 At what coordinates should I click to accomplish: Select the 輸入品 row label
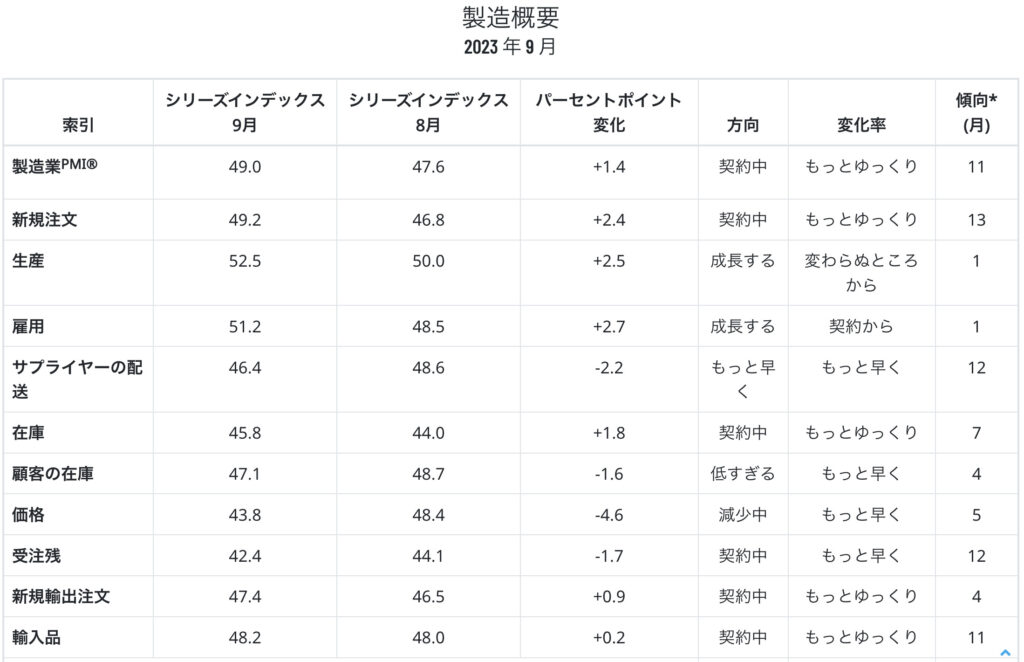pos(37,638)
